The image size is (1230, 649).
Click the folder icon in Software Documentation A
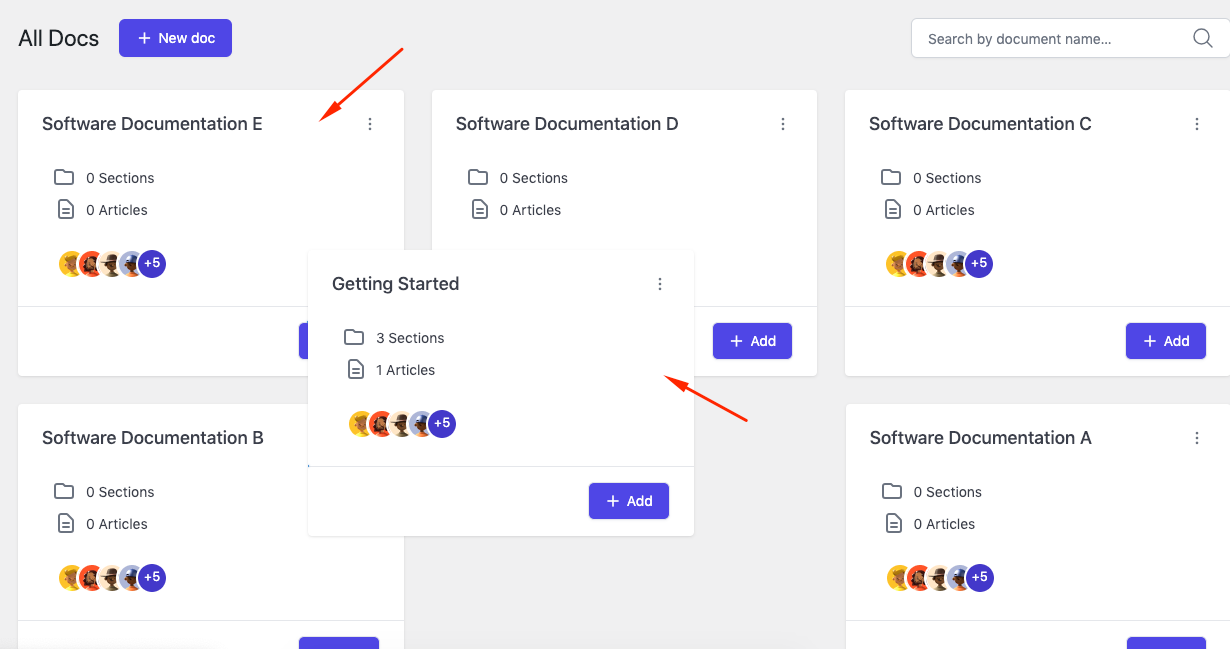point(892,491)
